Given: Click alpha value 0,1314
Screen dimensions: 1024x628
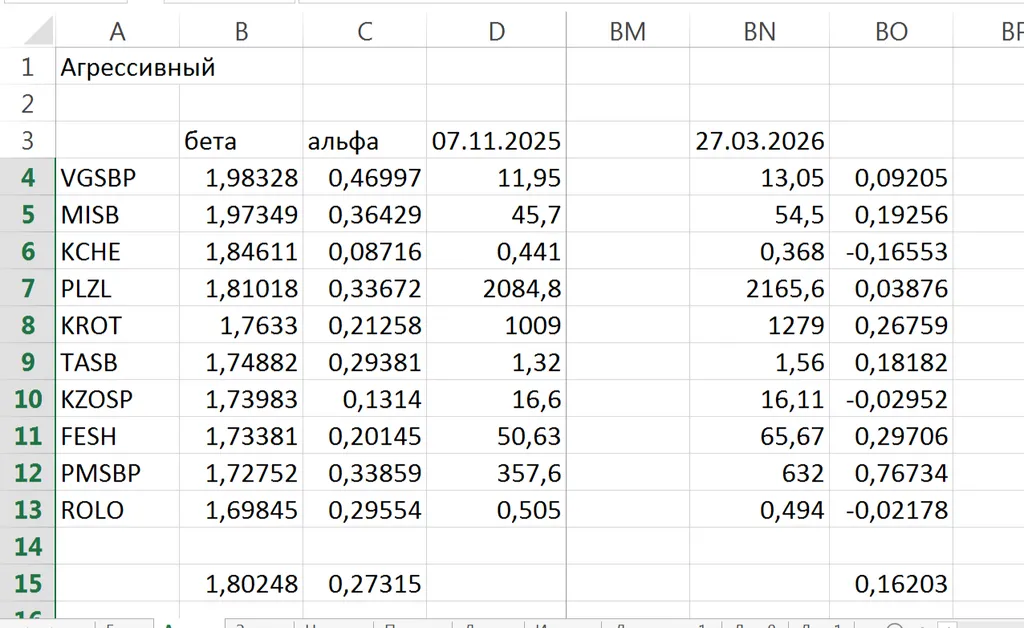Looking at the screenshot, I should click(x=364, y=399).
